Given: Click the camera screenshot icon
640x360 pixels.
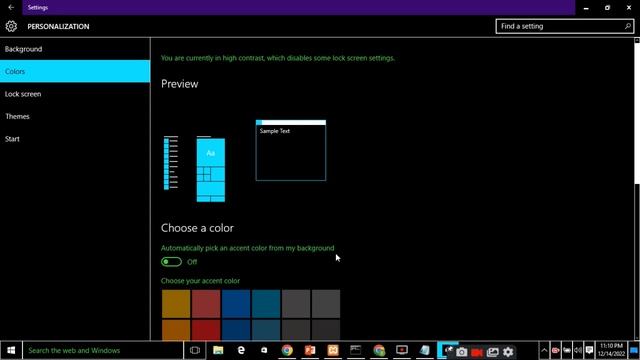Looking at the screenshot, I should [x=462, y=352].
